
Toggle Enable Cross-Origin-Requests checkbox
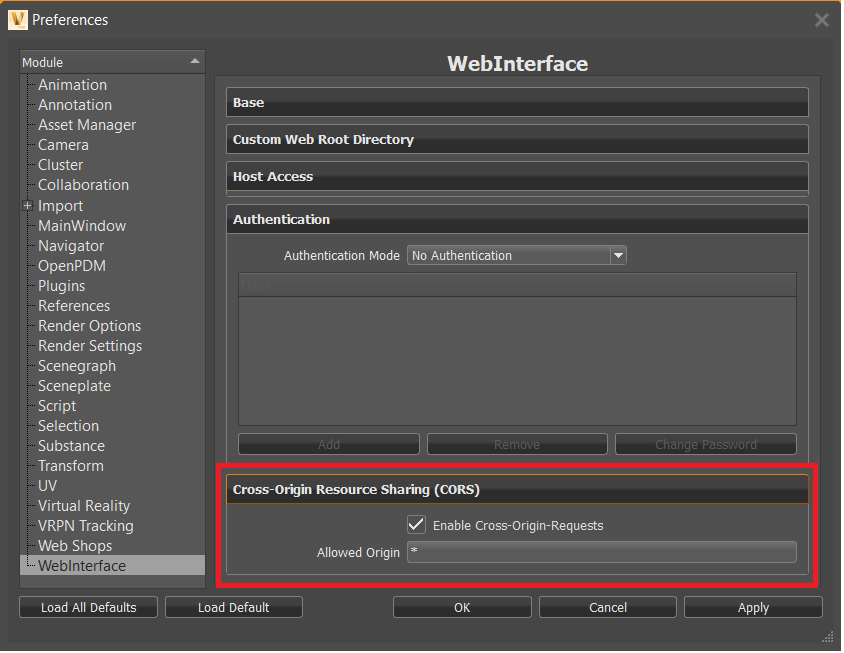(x=417, y=525)
